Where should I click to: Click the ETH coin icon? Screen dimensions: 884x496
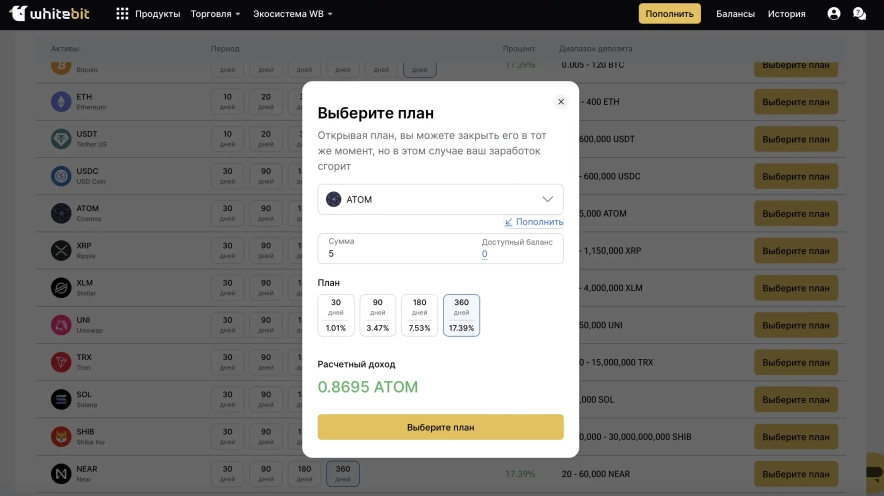tap(59, 102)
